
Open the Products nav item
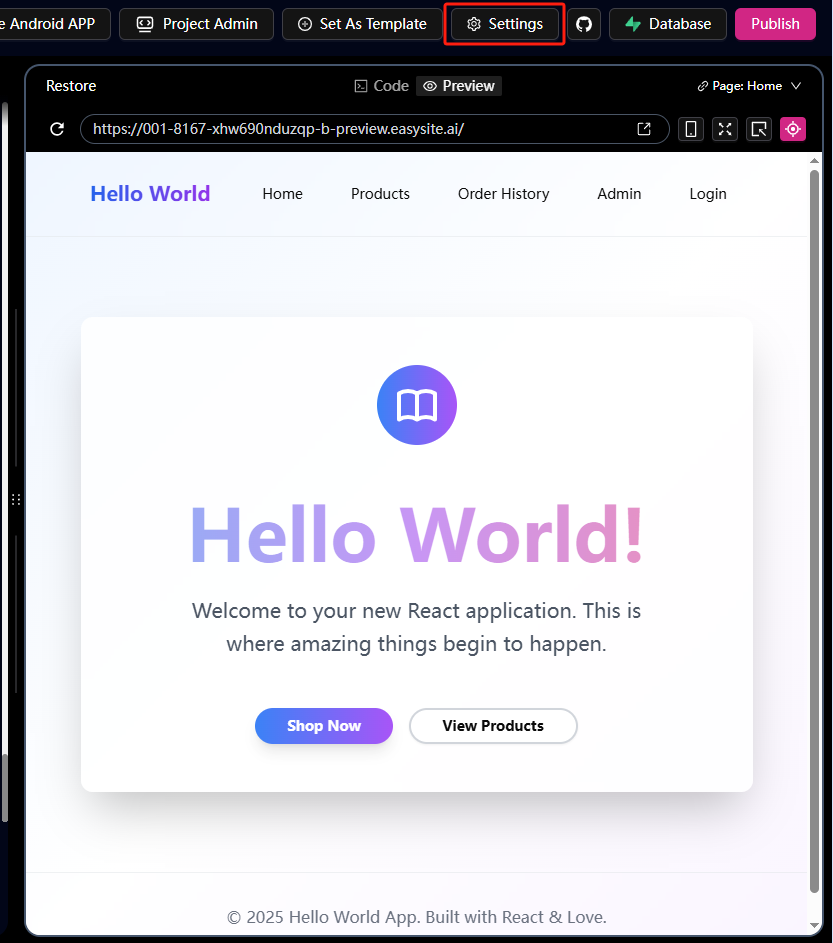380,194
